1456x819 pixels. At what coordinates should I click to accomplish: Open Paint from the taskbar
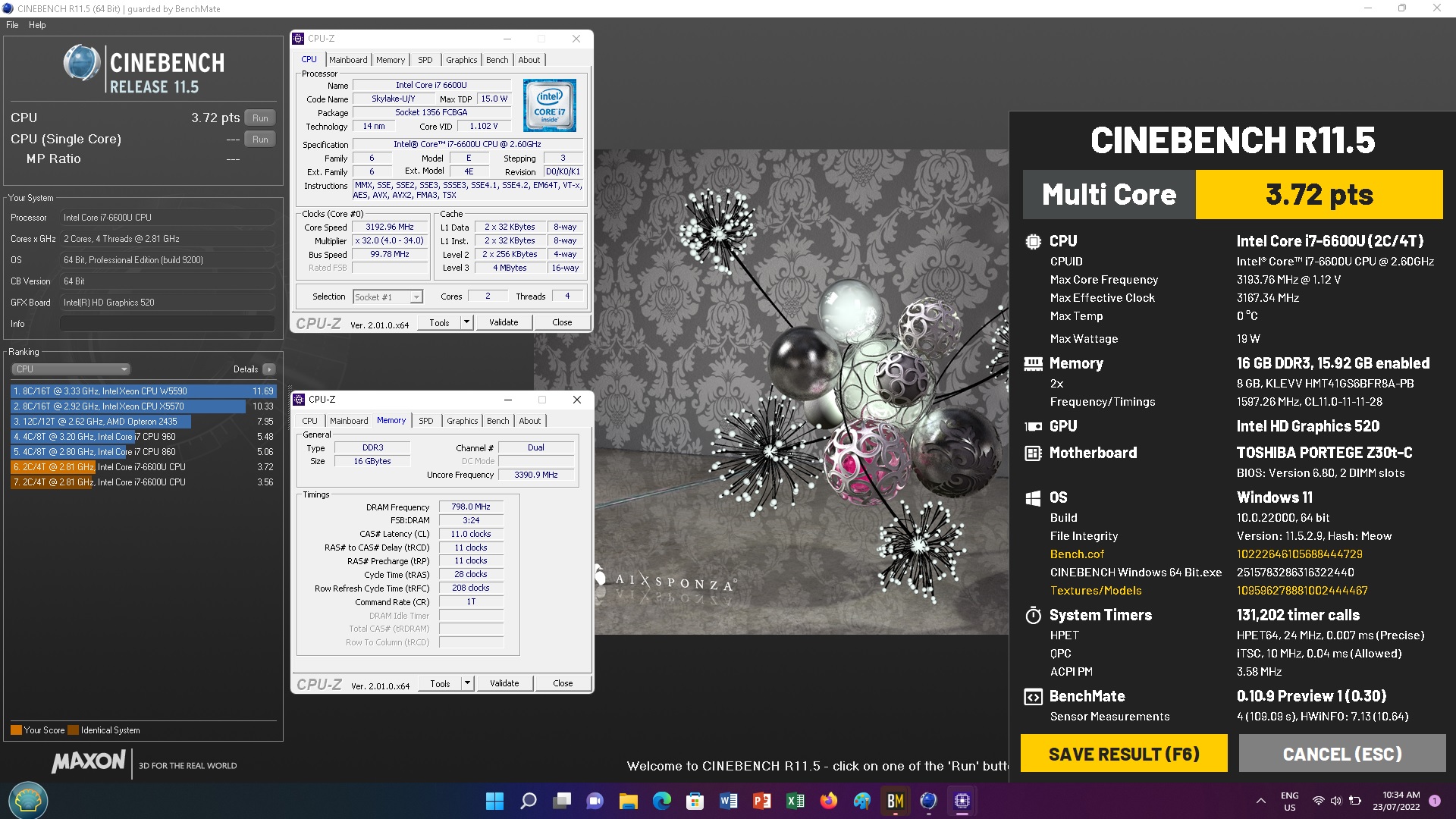coord(862,801)
